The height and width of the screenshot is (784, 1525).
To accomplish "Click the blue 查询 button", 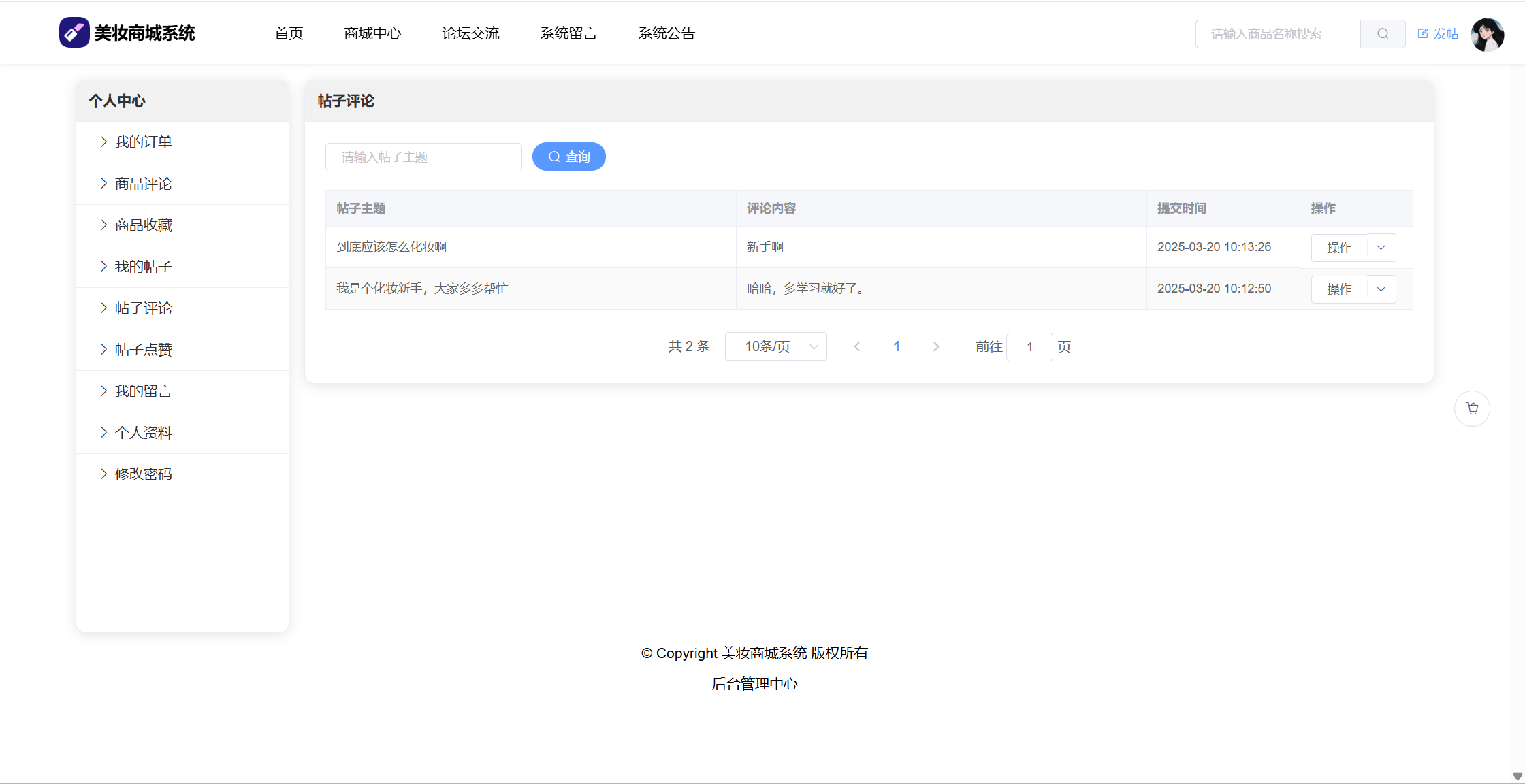I will pos(569,157).
